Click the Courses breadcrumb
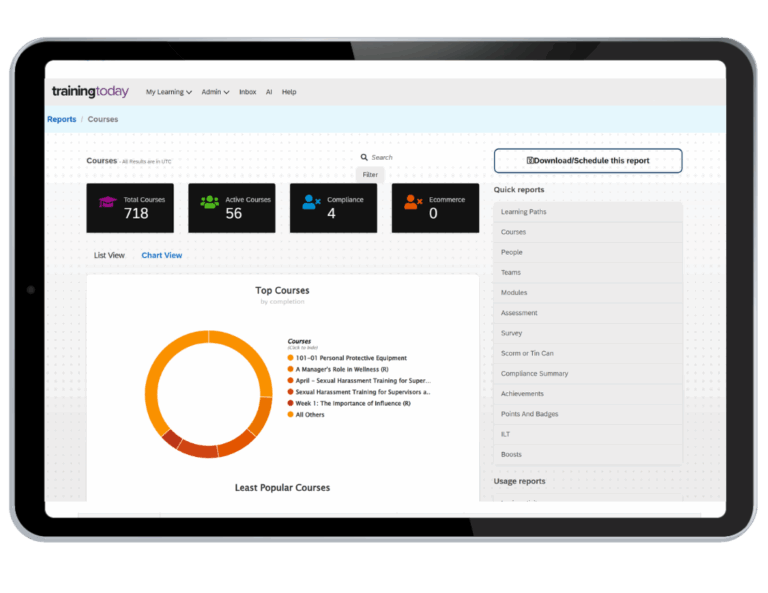 103,119
